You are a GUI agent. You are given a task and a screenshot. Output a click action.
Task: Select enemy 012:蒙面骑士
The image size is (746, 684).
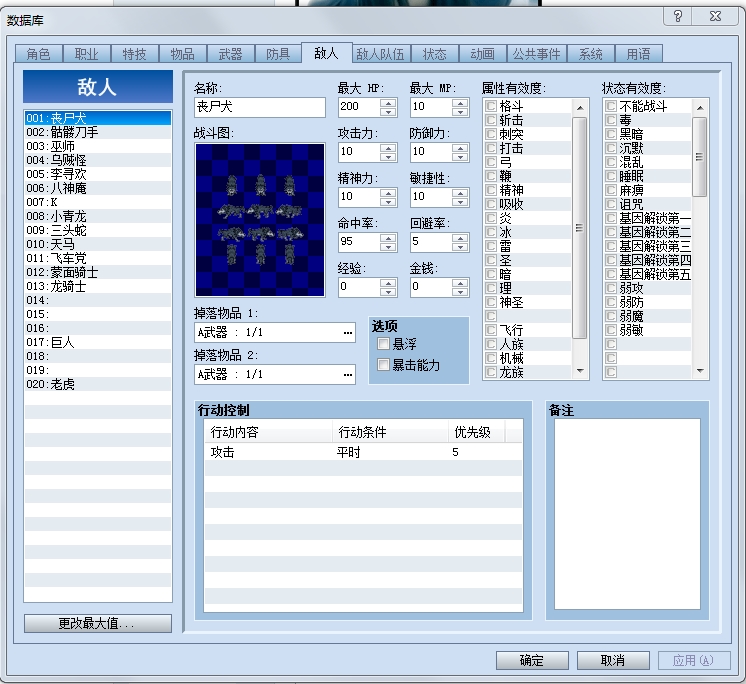[x=98, y=272]
